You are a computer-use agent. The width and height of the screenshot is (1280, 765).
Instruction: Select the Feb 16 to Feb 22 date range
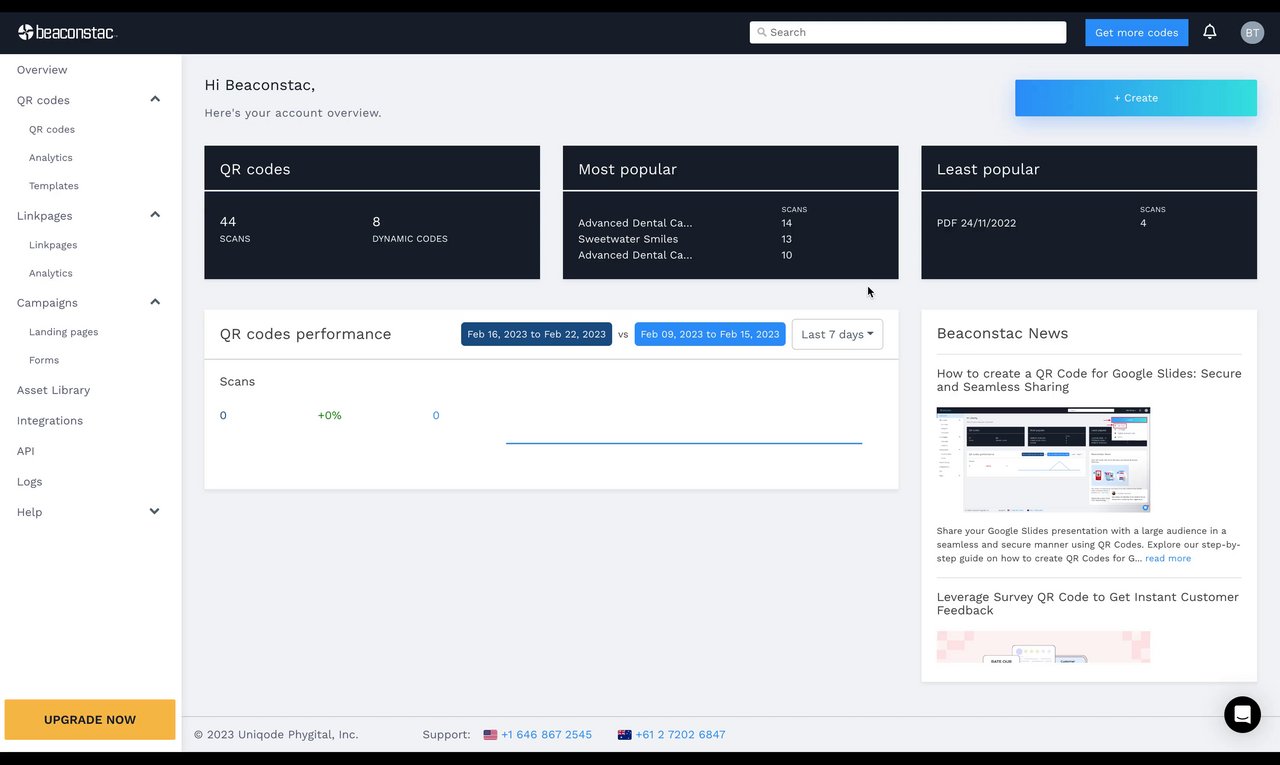coord(536,334)
